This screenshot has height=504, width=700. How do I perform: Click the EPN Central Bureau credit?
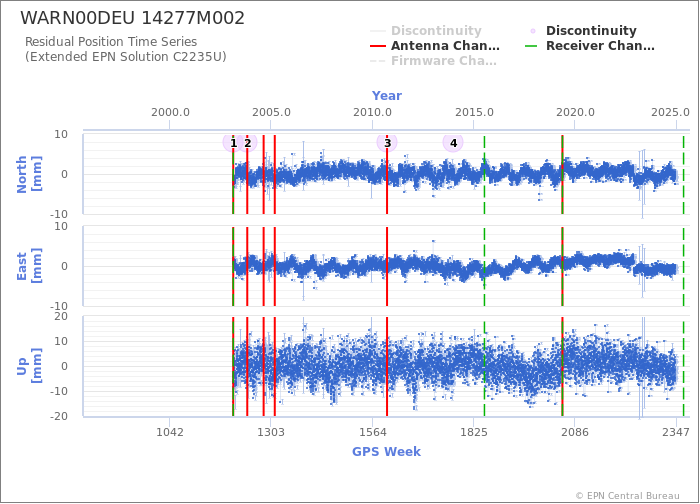tap(628, 496)
